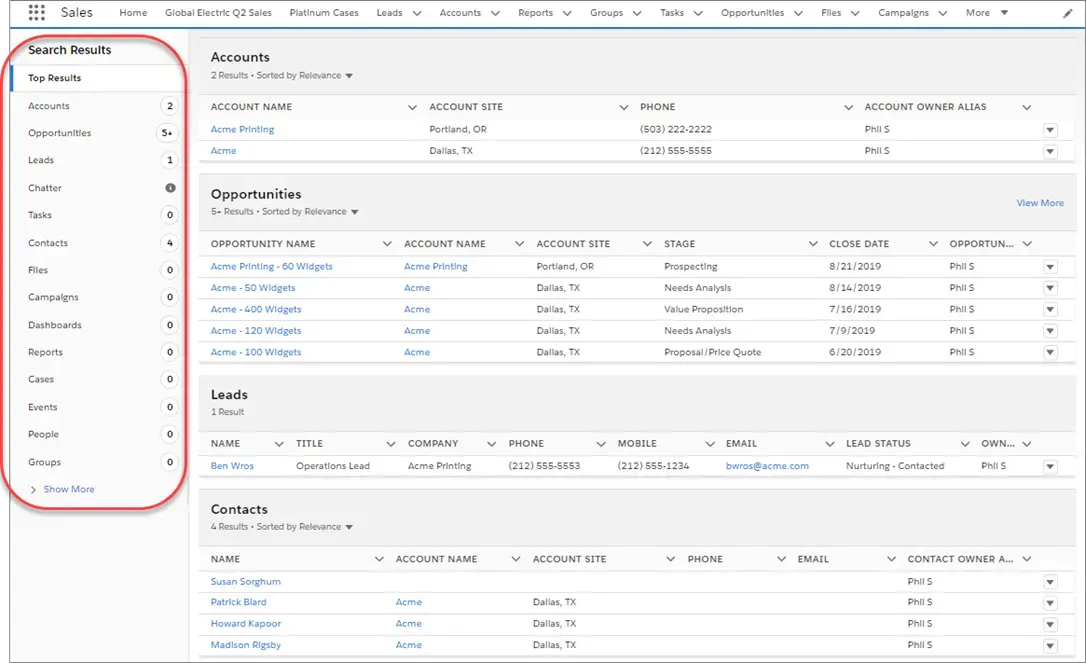
Task: Open the More navigation dropdown
Action: click(x=987, y=12)
